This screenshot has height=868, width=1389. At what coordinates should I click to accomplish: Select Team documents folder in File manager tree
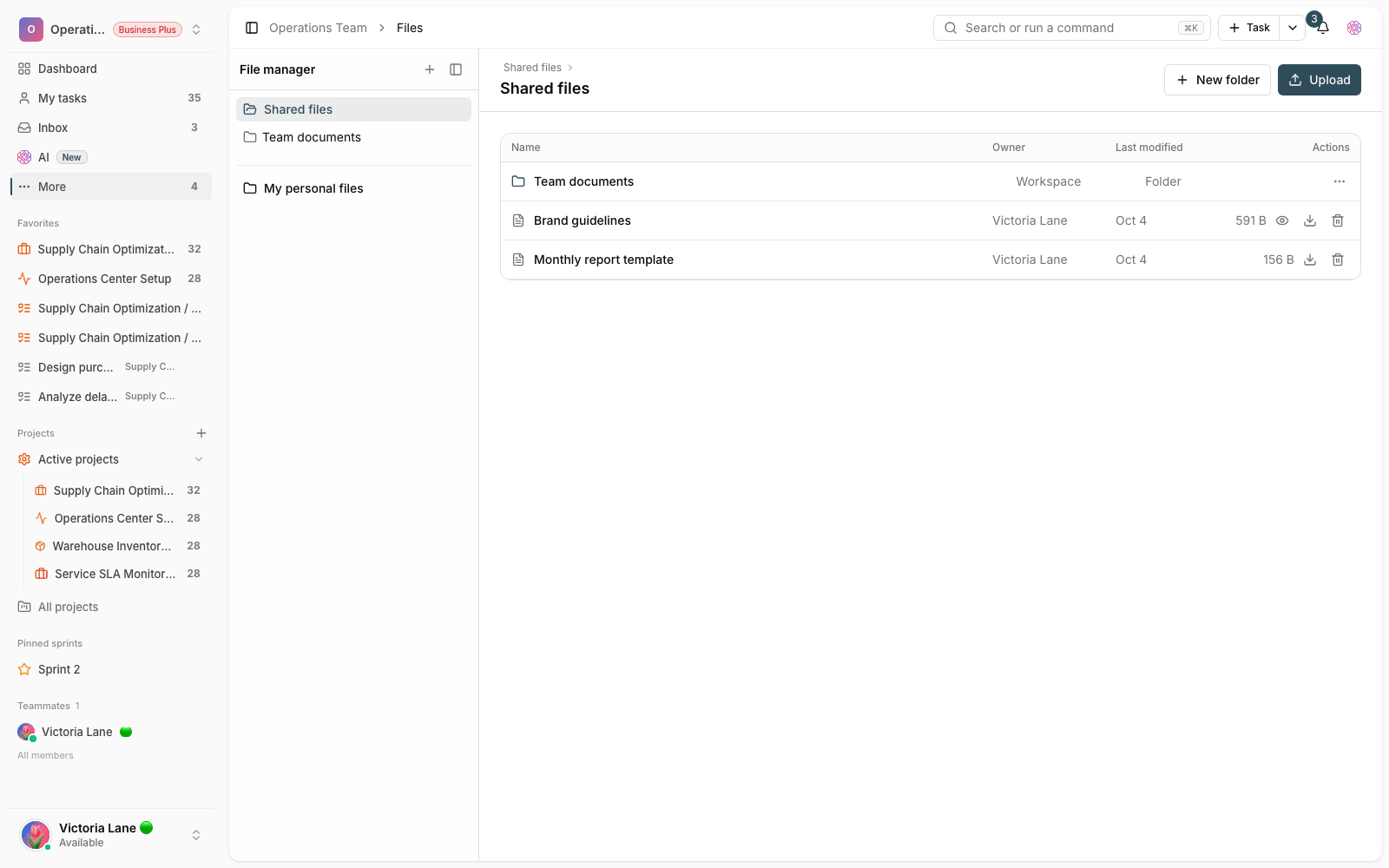353,137
